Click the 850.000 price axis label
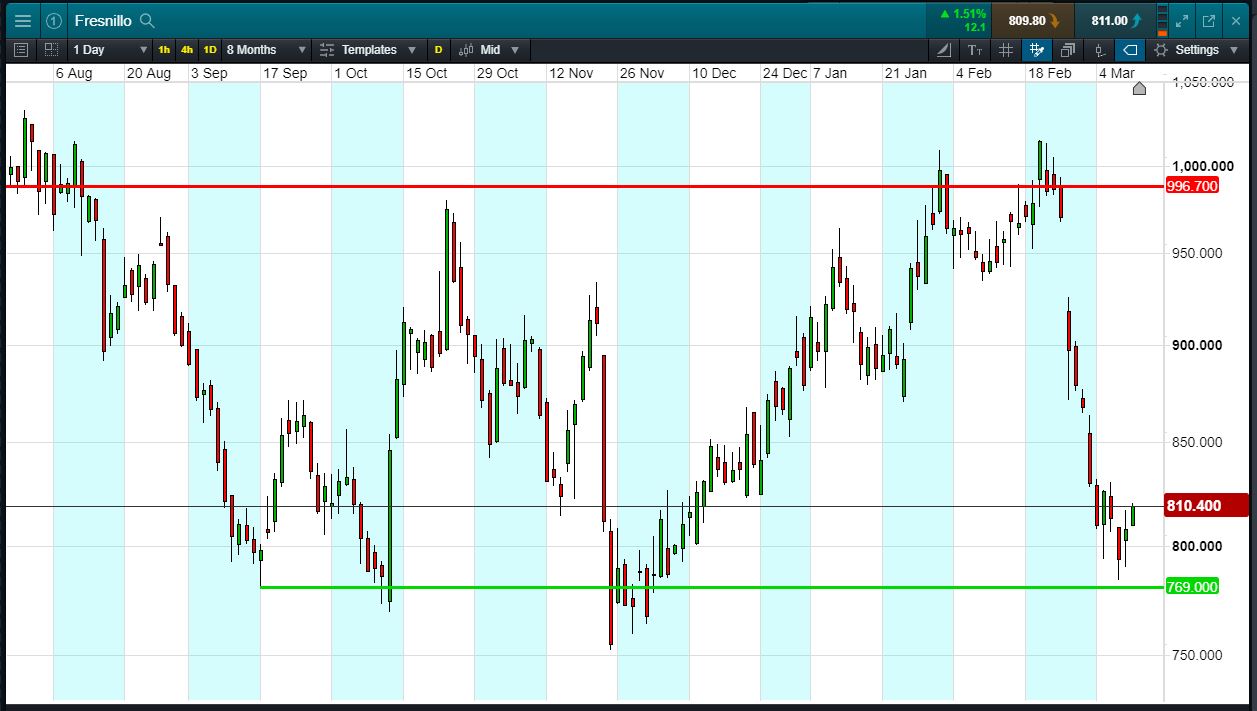This screenshot has height=711, width=1257. [x=1197, y=442]
